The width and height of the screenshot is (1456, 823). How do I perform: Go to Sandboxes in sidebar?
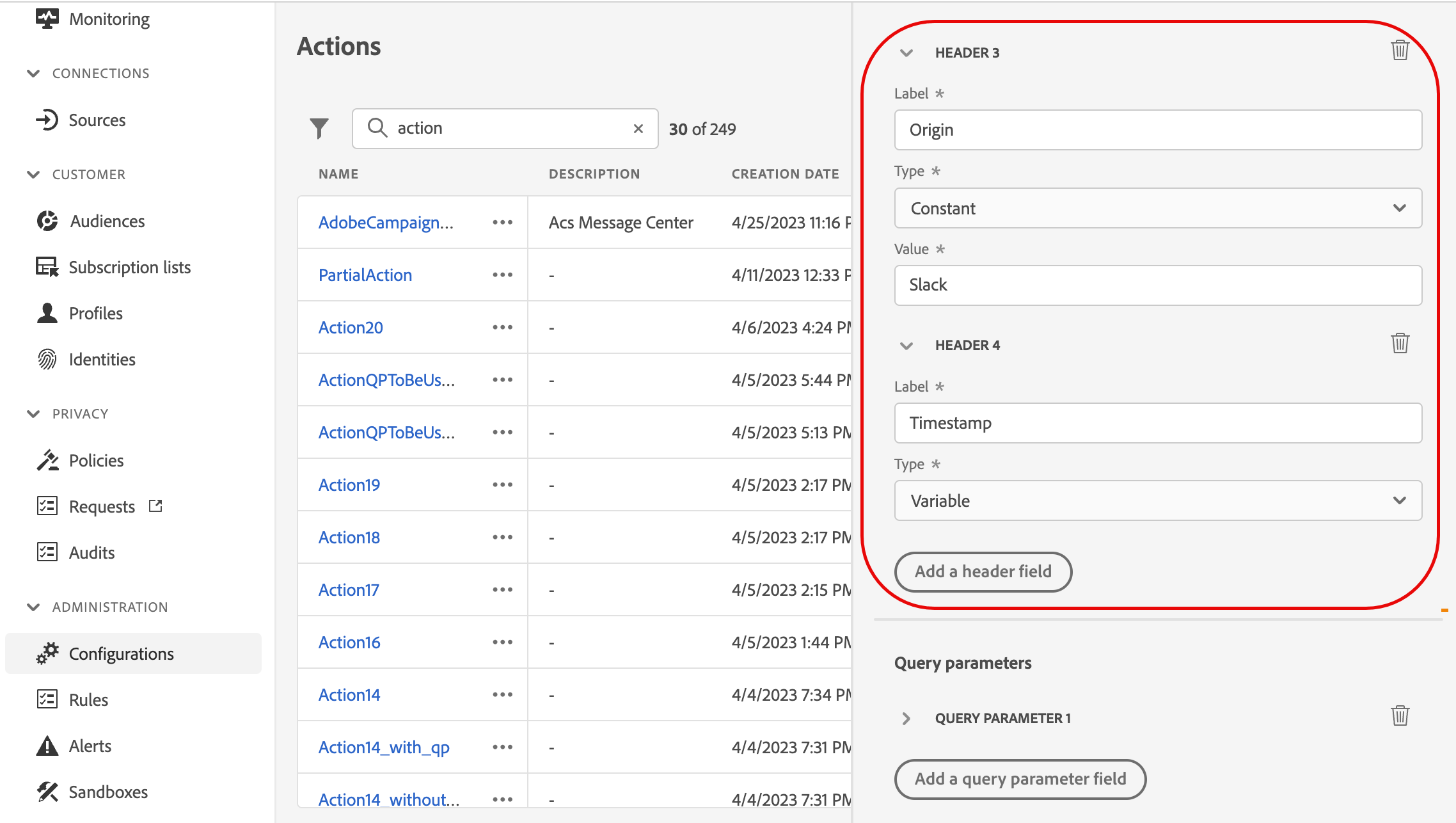point(107,792)
